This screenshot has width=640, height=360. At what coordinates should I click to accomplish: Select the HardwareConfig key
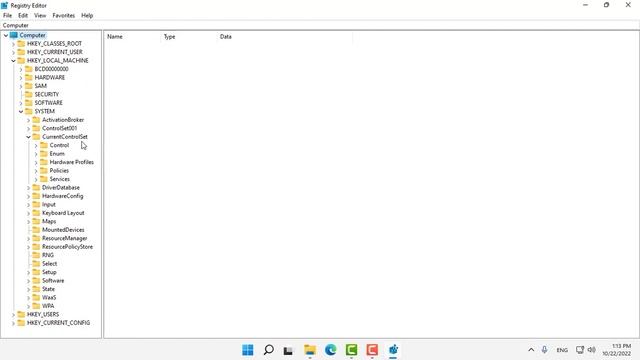pyautogui.click(x=62, y=196)
